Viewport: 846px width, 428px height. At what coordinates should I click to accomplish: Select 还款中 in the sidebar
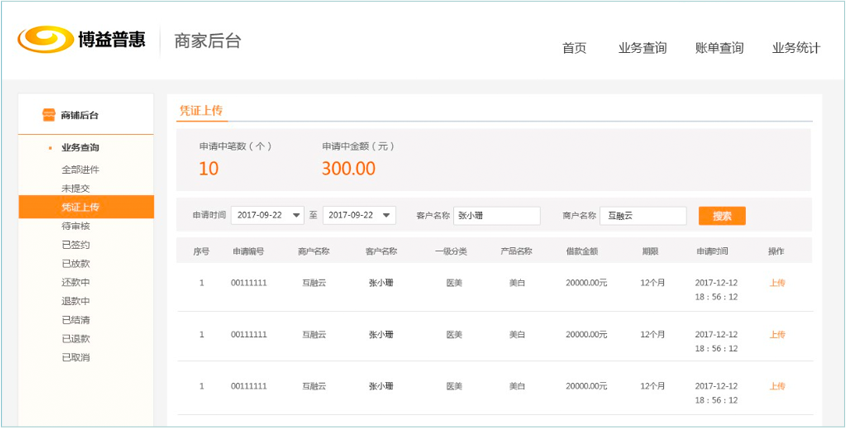pyautogui.click(x=75, y=282)
